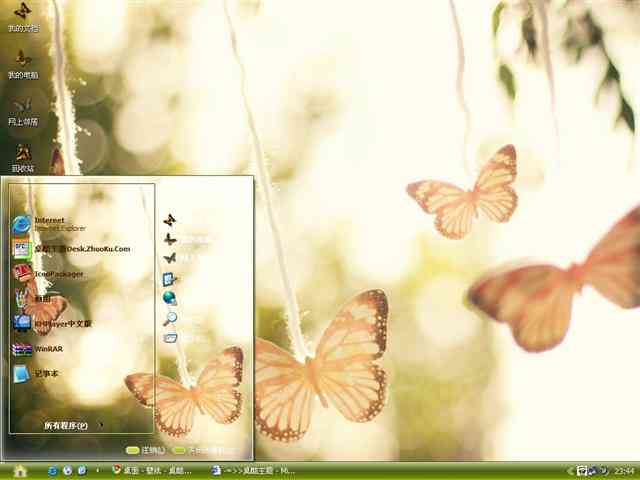Click the magnifier Search icon in Start menu
This screenshot has height=480, width=640.
click(x=170, y=318)
